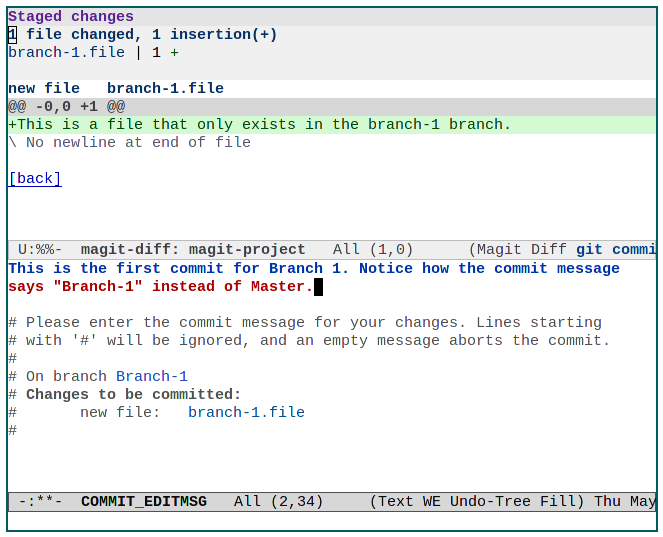Click the 'Changes to be committed:' comment heading

(x=133, y=395)
